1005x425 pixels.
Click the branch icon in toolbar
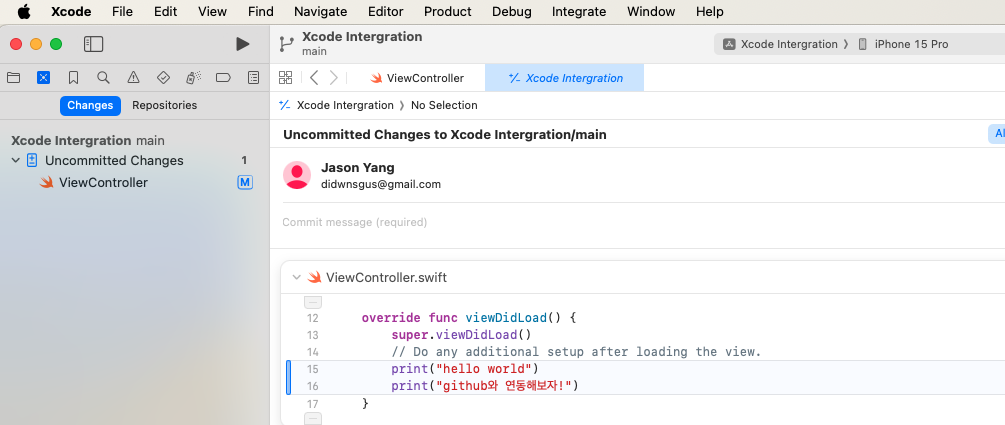tap(286, 44)
